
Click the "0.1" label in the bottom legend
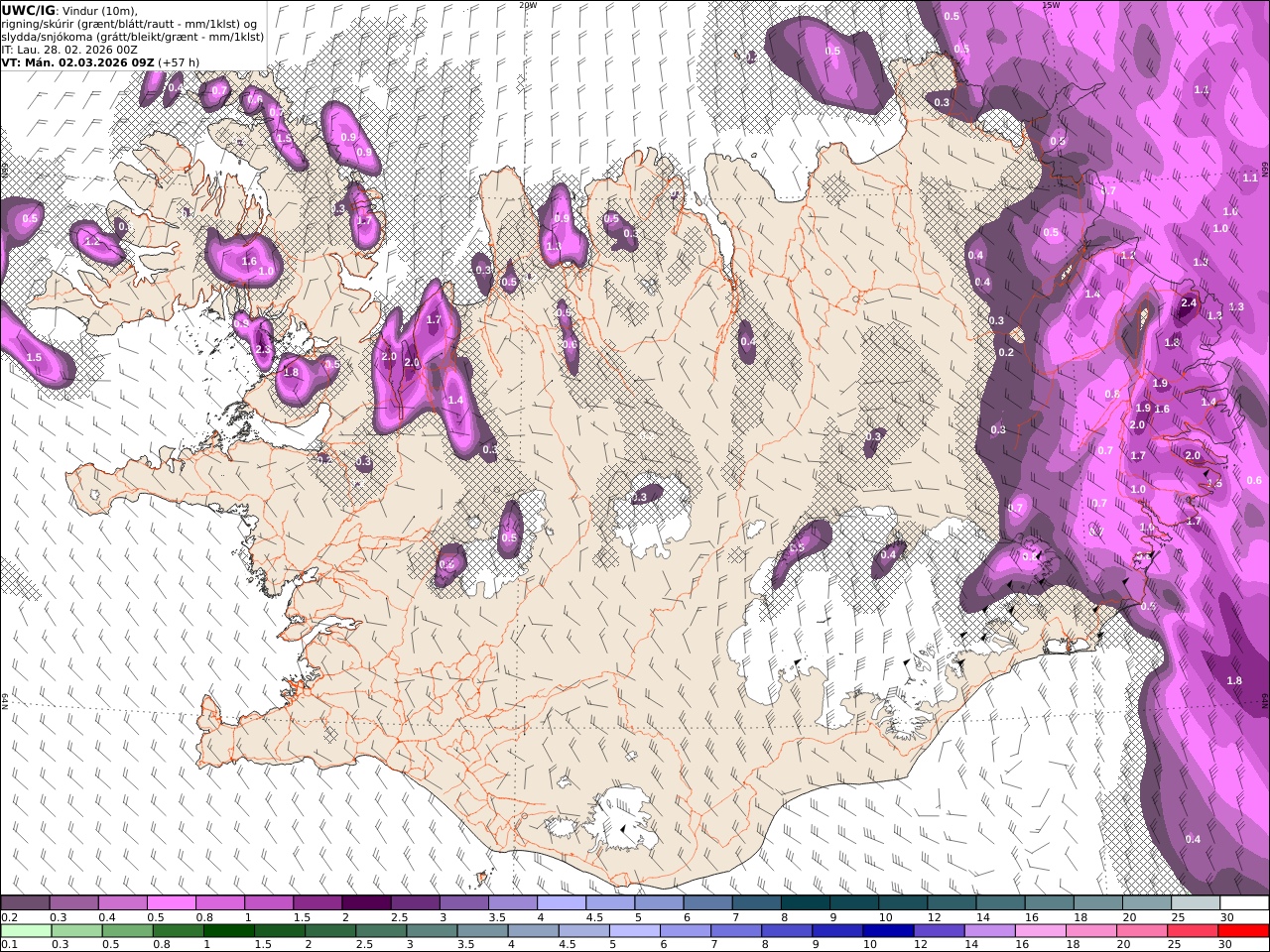coord(8,945)
